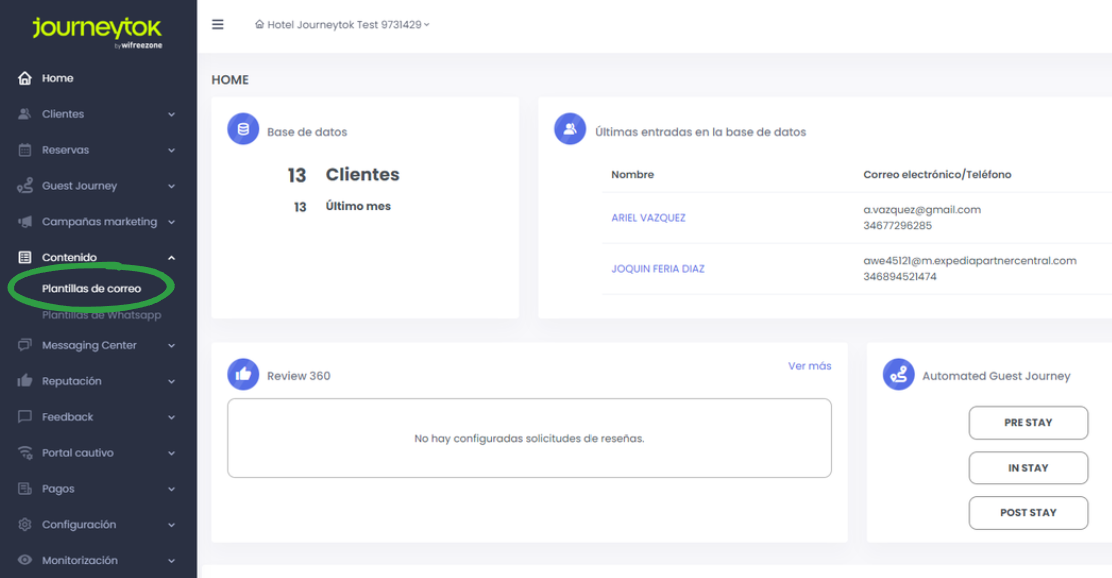Click the Review 360 thumbs-up icon
The image size is (1112, 578).
243,375
